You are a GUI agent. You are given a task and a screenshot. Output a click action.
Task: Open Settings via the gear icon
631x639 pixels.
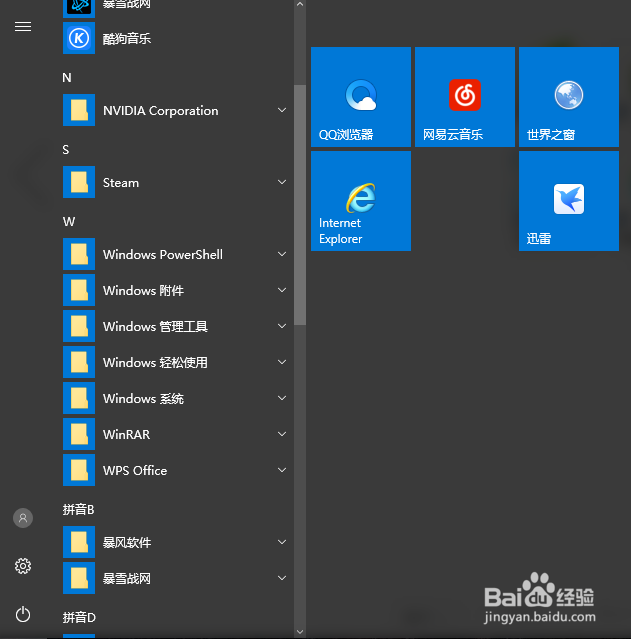tap(23, 566)
